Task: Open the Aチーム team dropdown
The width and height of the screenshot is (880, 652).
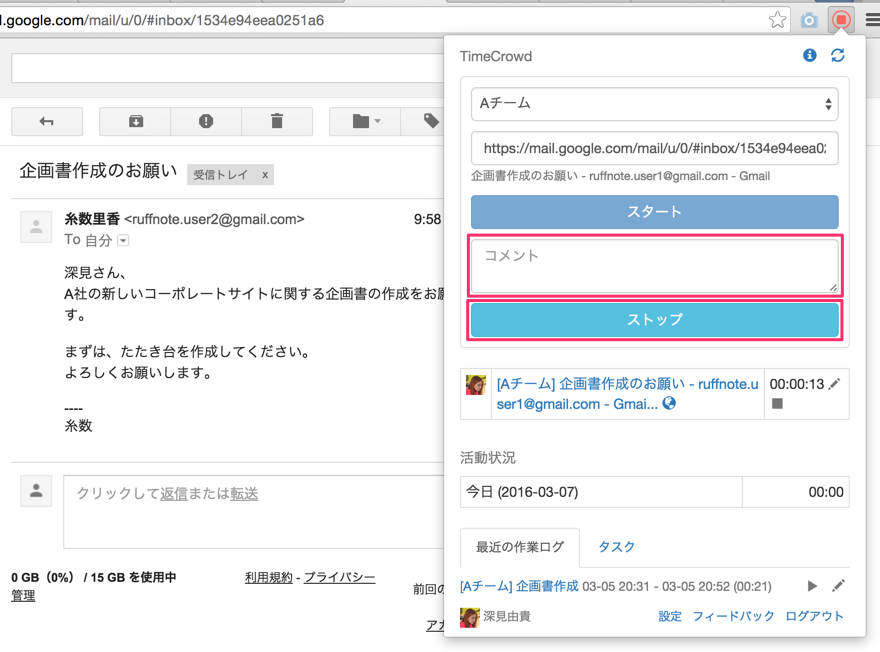Action: click(654, 104)
